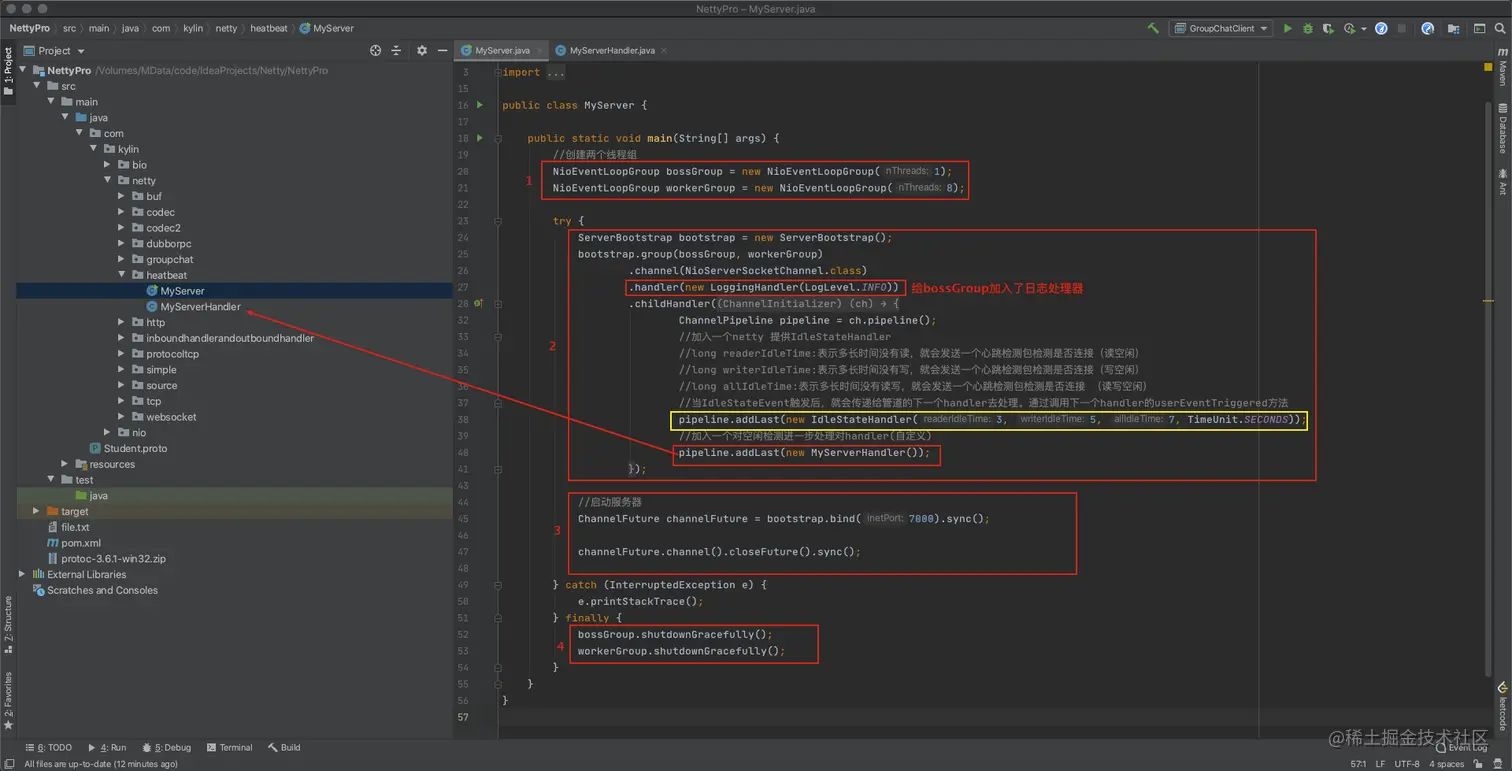This screenshot has width=1512, height=771.
Task: Switch to the MyServer.java editor tab
Action: pyautogui.click(x=501, y=50)
